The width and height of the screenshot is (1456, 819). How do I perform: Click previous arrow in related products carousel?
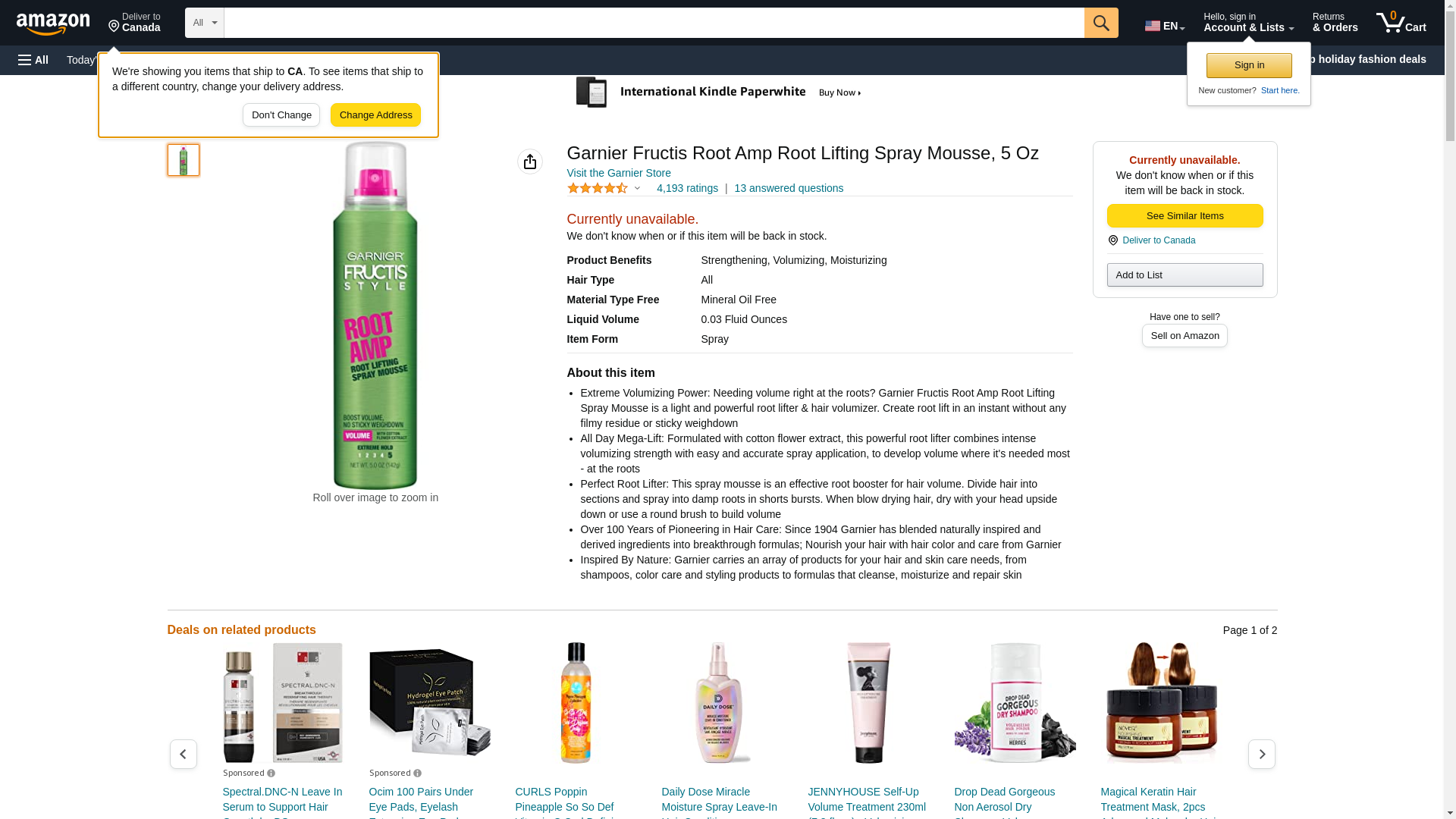[184, 755]
